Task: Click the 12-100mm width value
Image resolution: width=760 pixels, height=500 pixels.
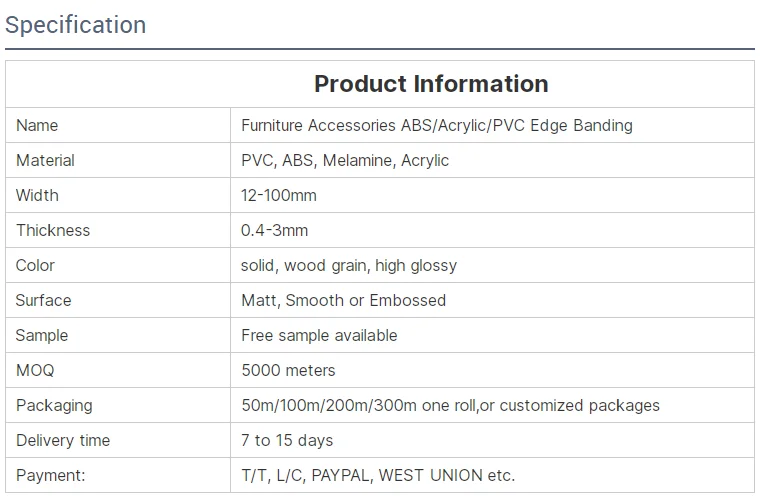Action: point(278,195)
